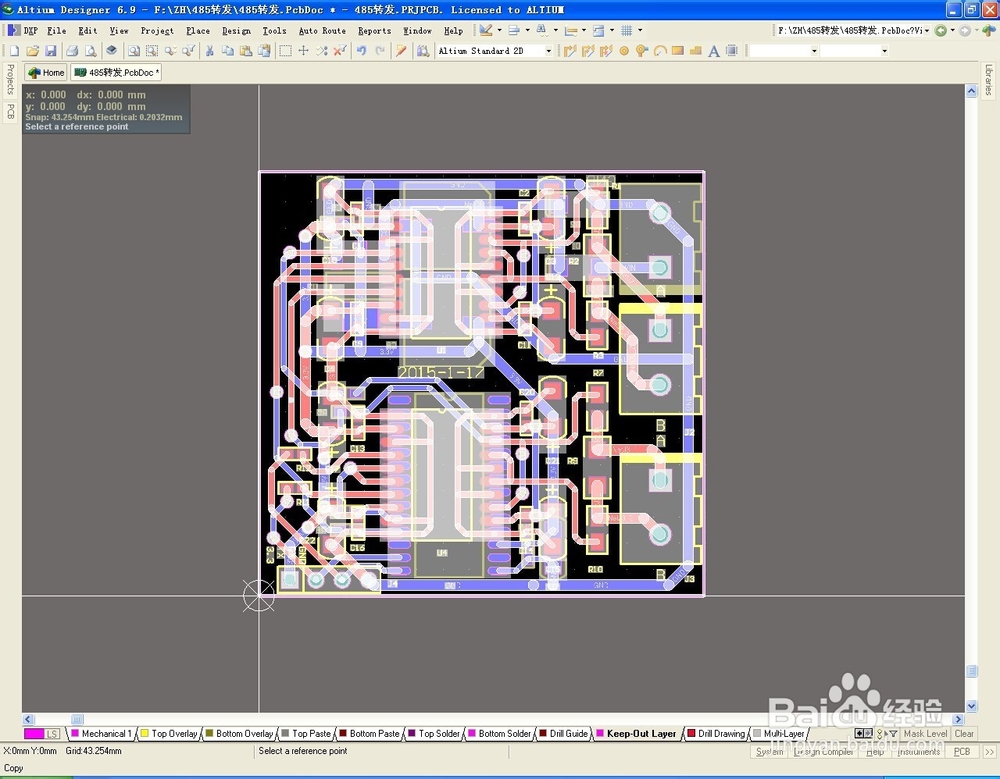Create a new document via toolbar icon
Image resolution: width=1000 pixels, height=779 pixels.
[x=13, y=51]
